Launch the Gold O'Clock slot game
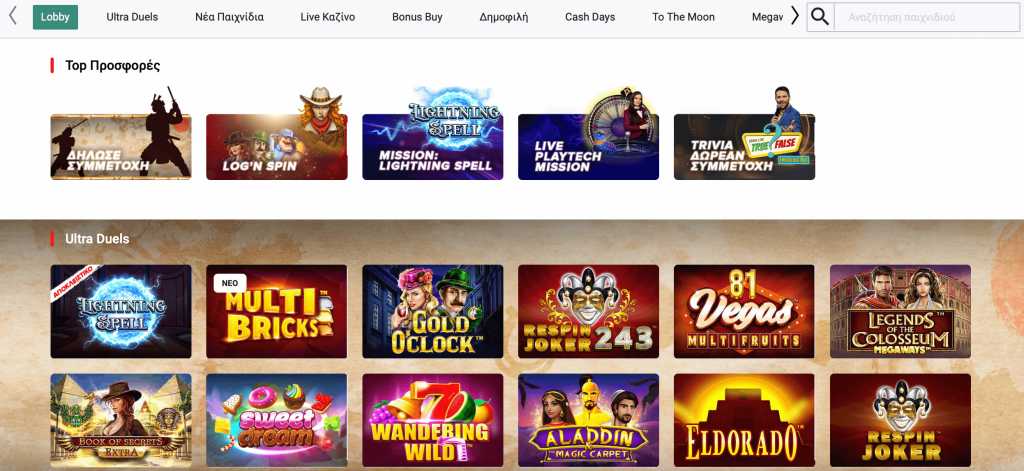Screen dimensions: 1024x471 click(x=433, y=312)
